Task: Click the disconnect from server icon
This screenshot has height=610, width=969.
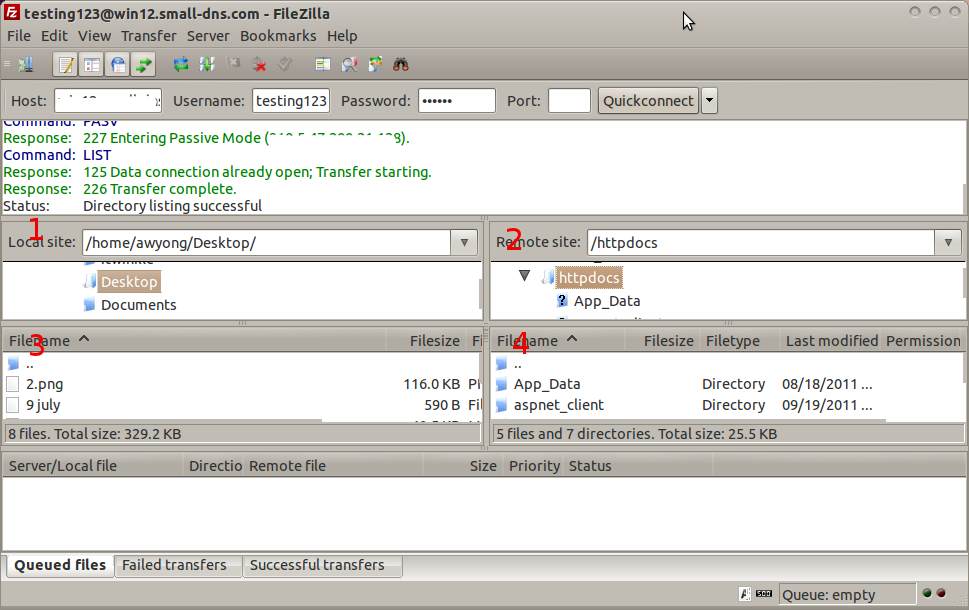Action: (x=260, y=64)
